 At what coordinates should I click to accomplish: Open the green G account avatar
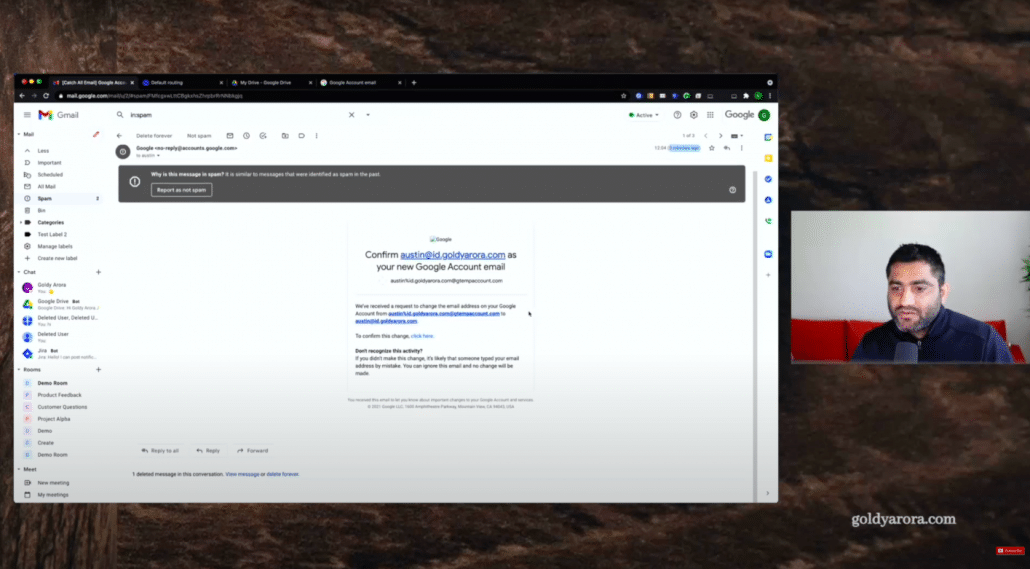[x=764, y=115]
